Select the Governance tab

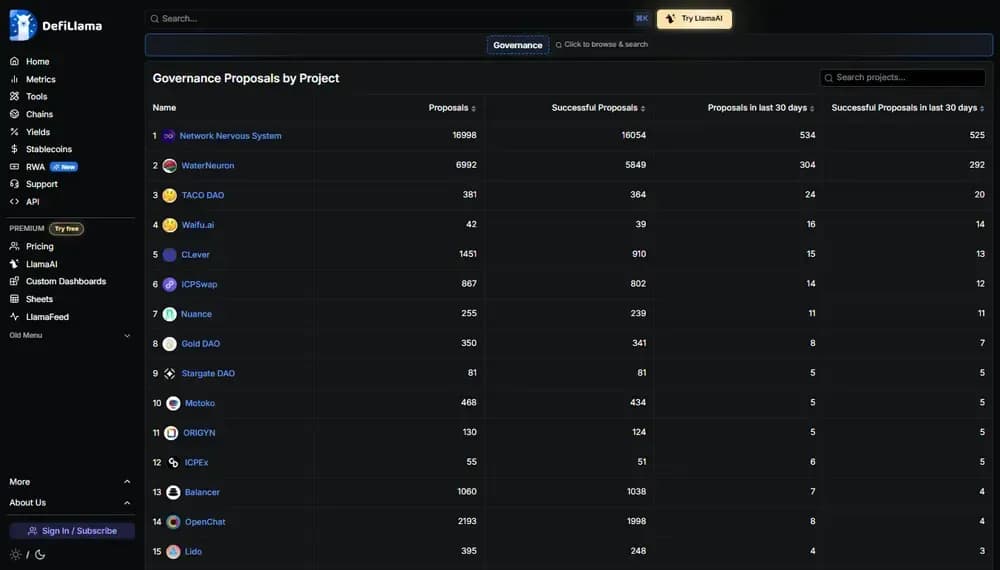coord(518,45)
